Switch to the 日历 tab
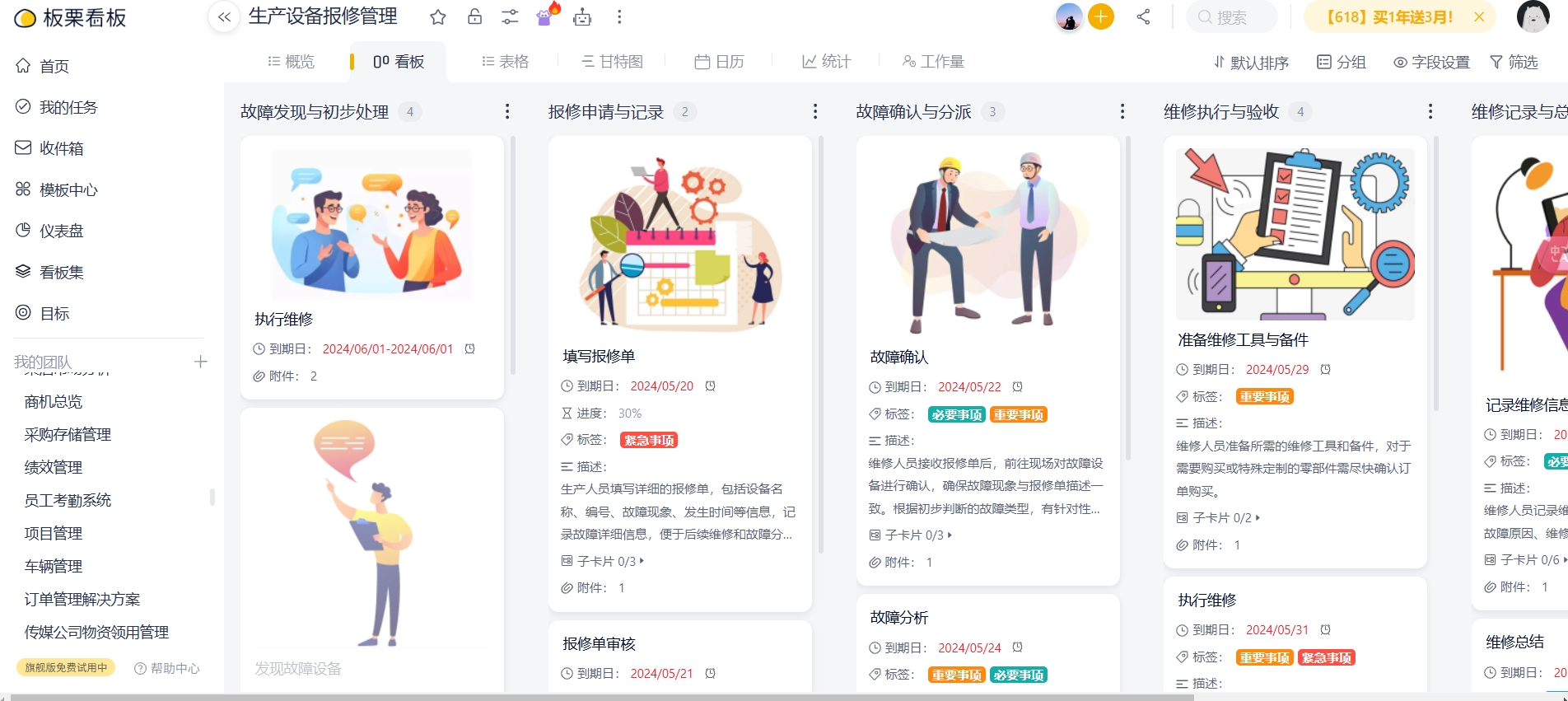The width and height of the screenshot is (1568, 701). coord(720,62)
